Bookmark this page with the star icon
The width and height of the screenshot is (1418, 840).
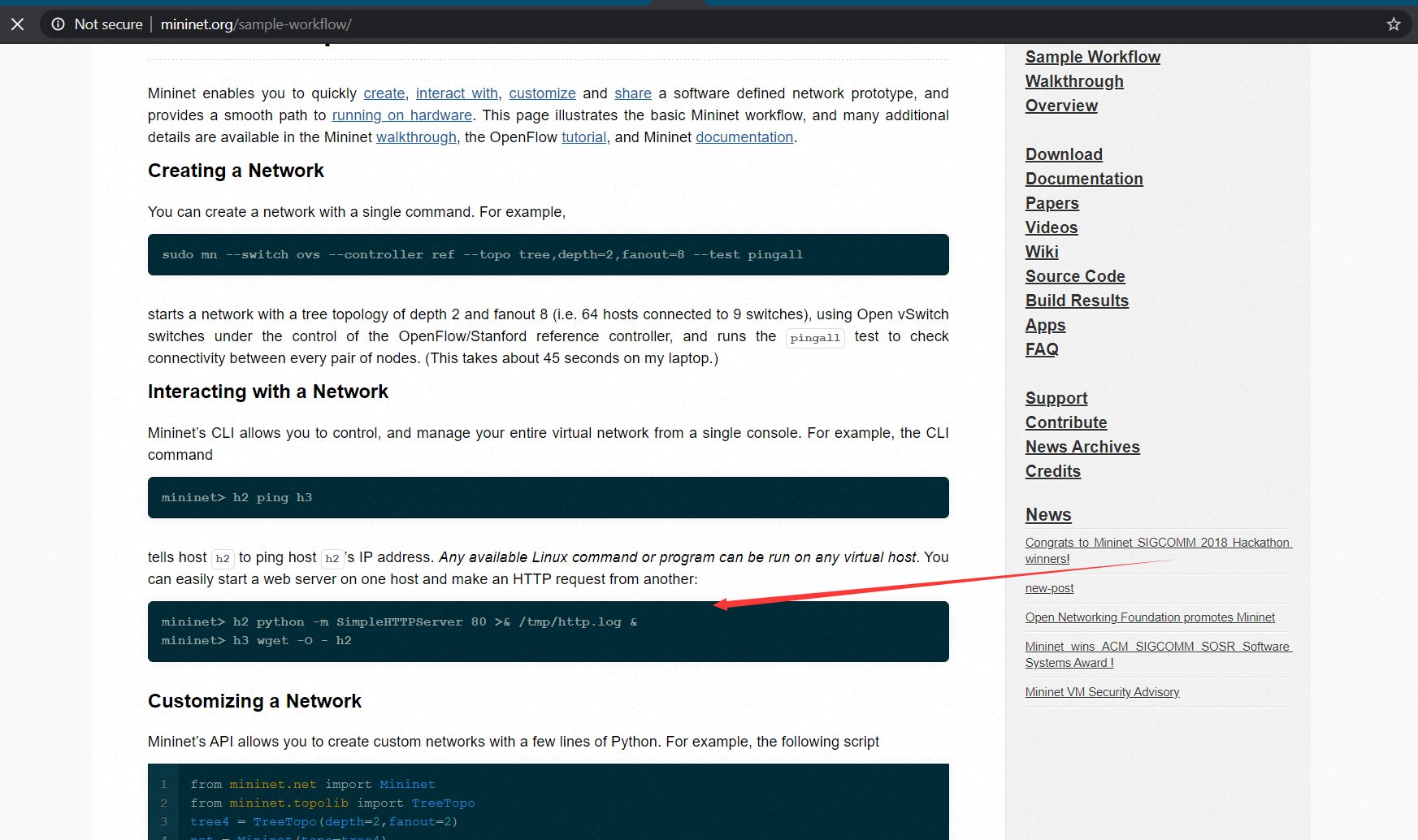tap(1394, 24)
